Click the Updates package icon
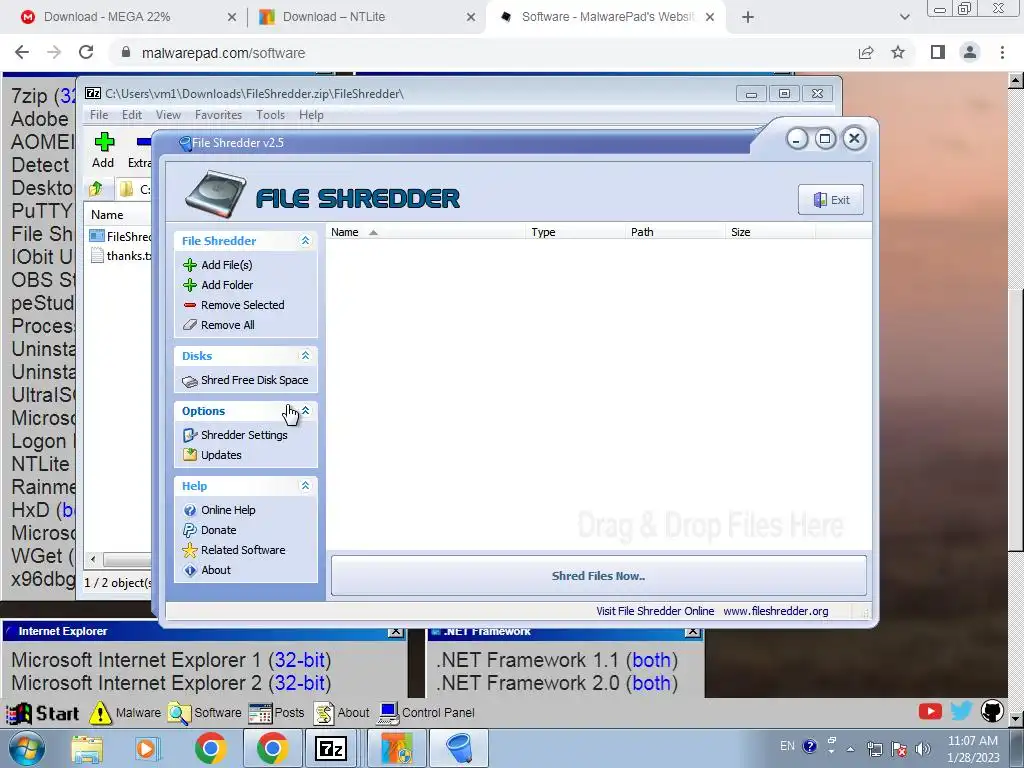The width and height of the screenshot is (1024, 768). click(190, 455)
